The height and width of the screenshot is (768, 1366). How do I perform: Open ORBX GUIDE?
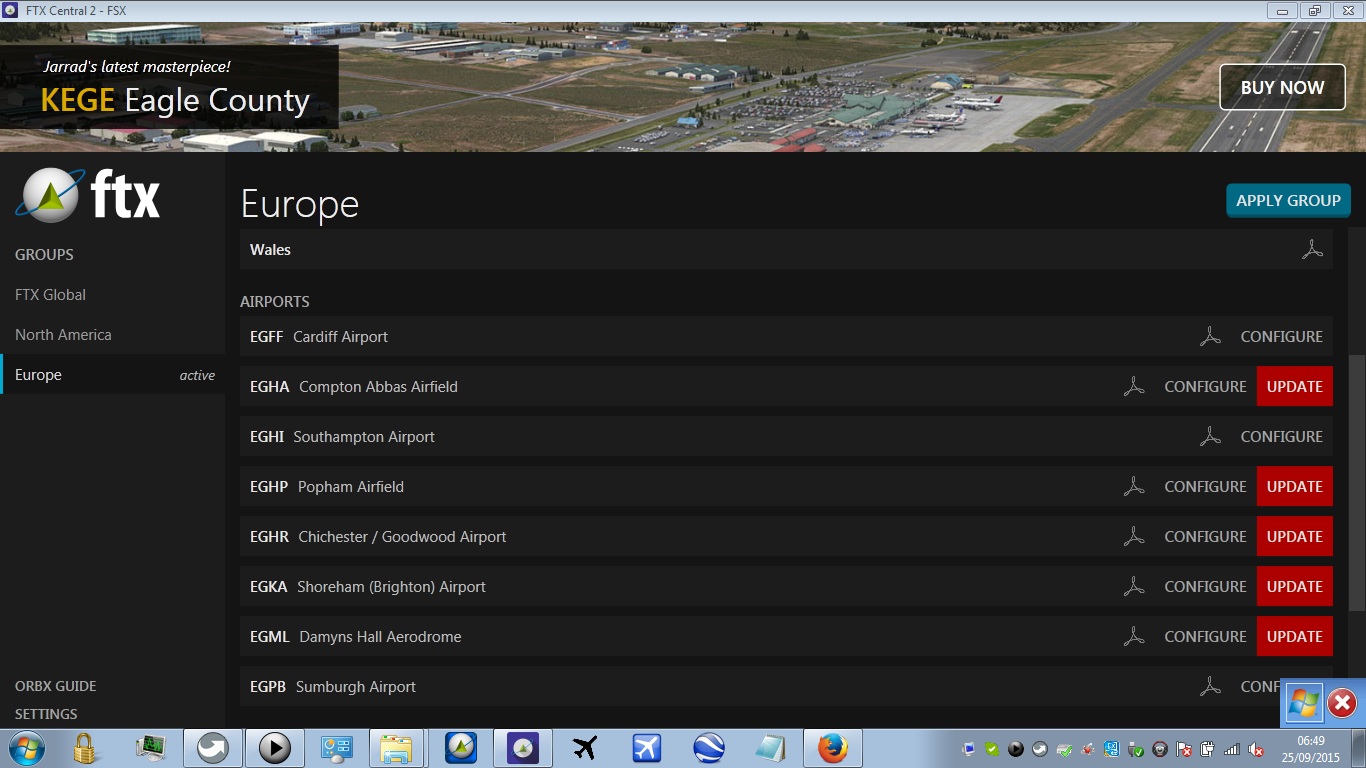pos(56,686)
